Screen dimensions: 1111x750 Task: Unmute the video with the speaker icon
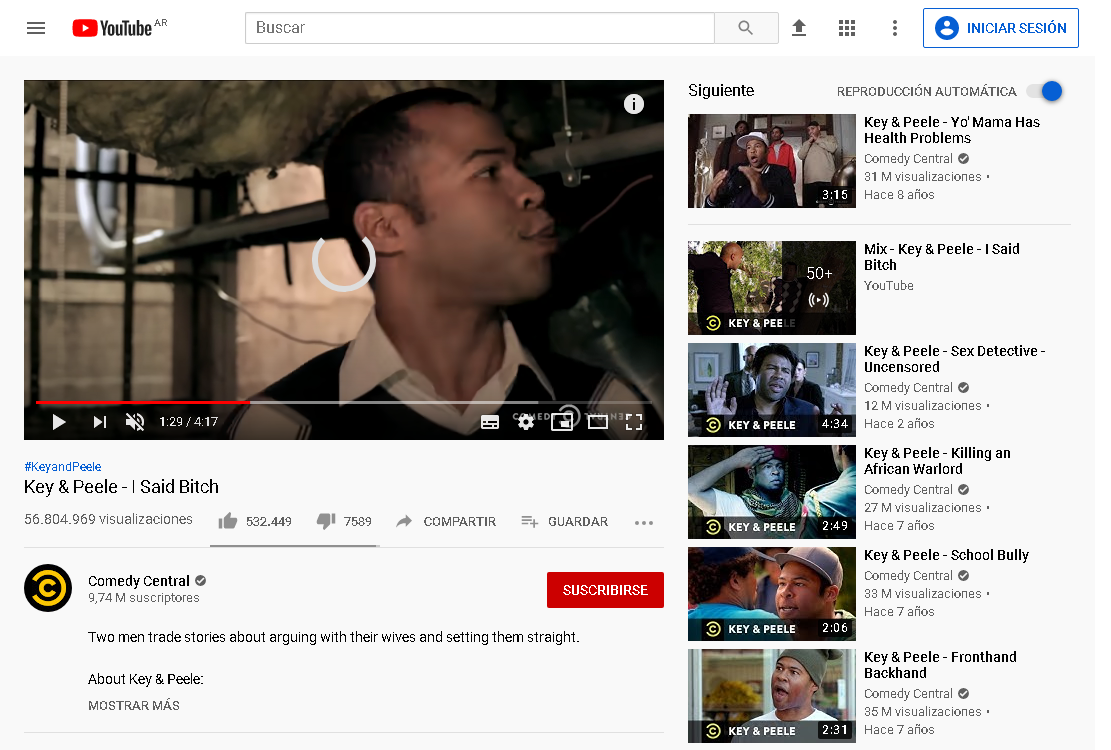(135, 422)
